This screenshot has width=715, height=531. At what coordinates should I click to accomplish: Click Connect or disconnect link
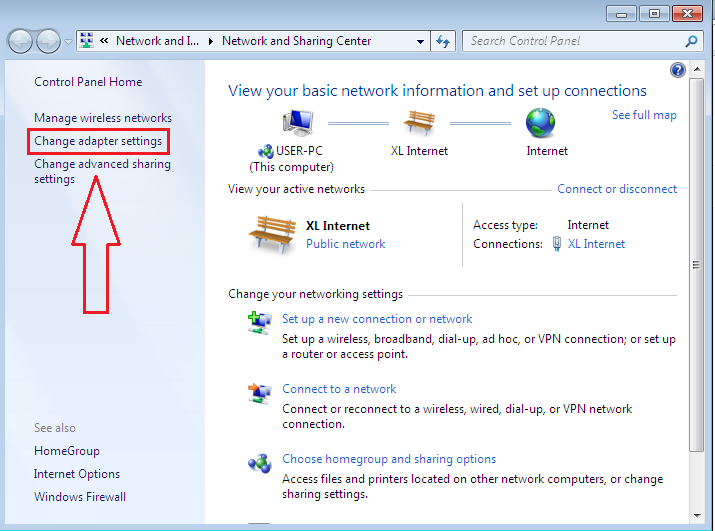[x=617, y=189]
